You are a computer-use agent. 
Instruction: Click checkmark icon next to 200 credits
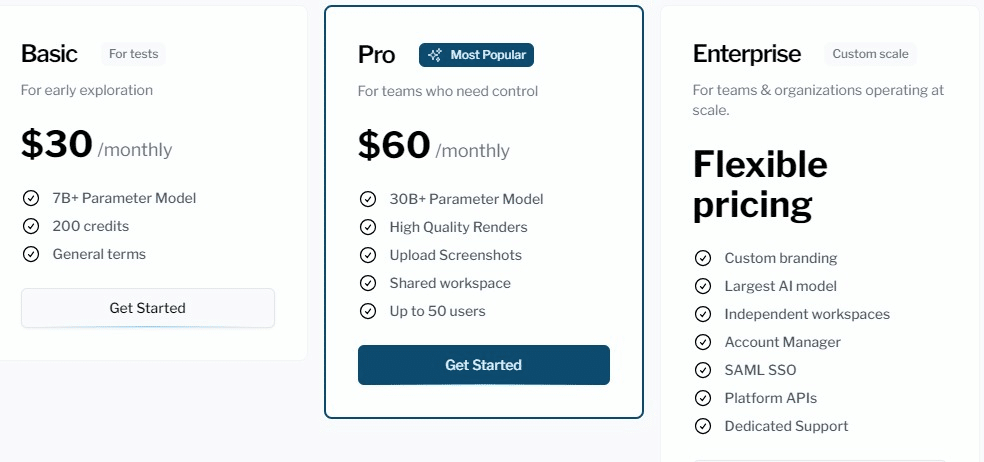pos(30,226)
